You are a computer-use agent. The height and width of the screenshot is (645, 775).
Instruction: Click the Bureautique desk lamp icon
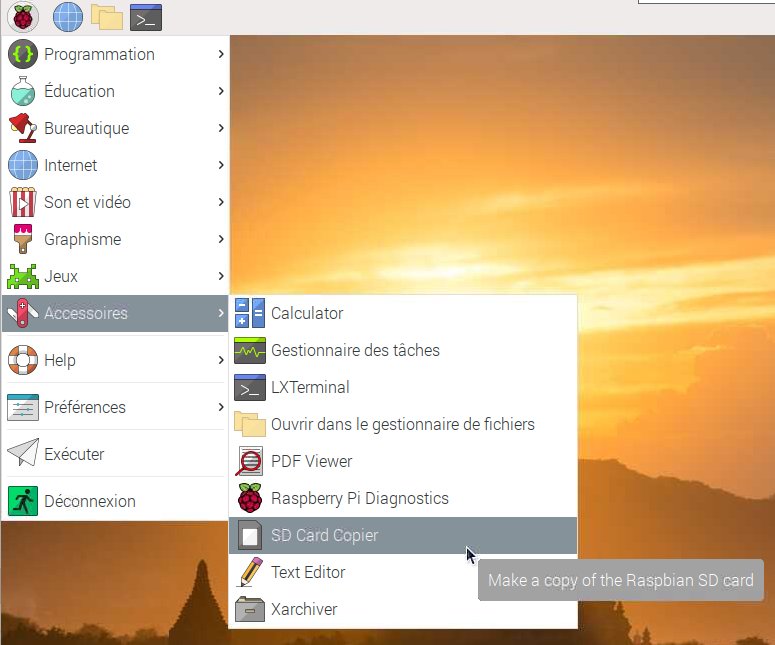(x=23, y=128)
